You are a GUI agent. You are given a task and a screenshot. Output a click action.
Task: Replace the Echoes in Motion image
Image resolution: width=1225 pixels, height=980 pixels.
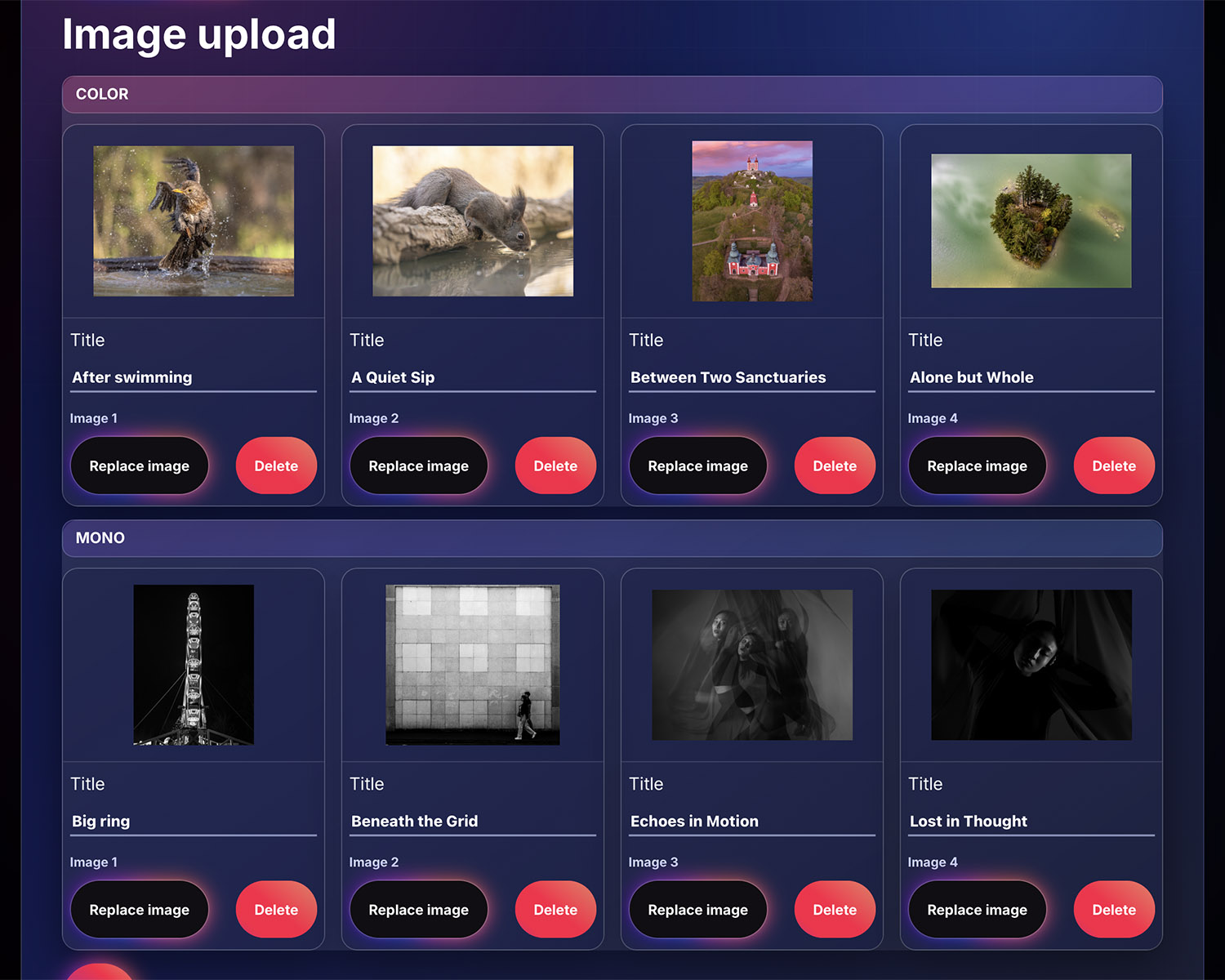point(697,910)
